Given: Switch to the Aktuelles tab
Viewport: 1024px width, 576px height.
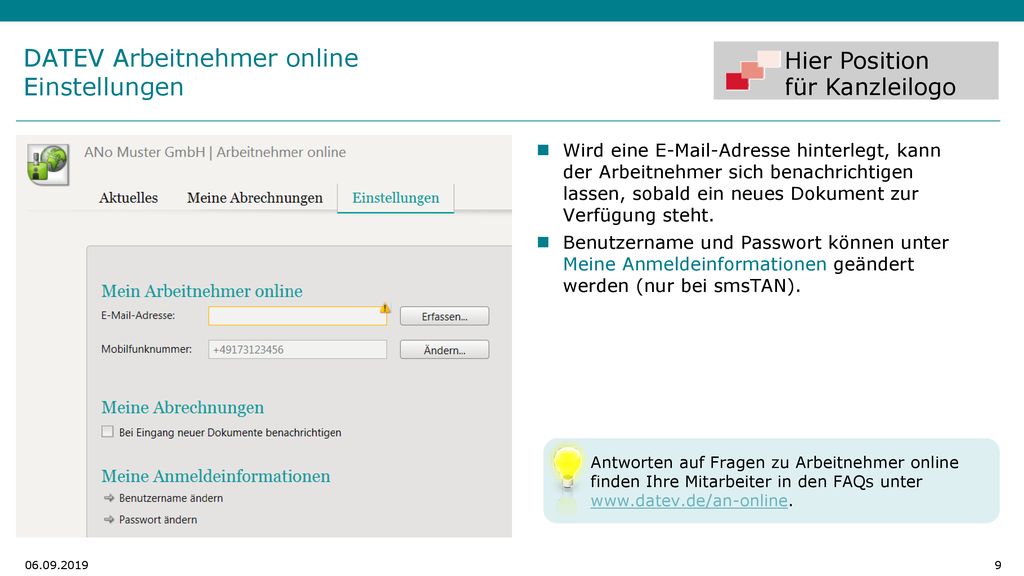Looking at the screenshot, I should (128, 198).
